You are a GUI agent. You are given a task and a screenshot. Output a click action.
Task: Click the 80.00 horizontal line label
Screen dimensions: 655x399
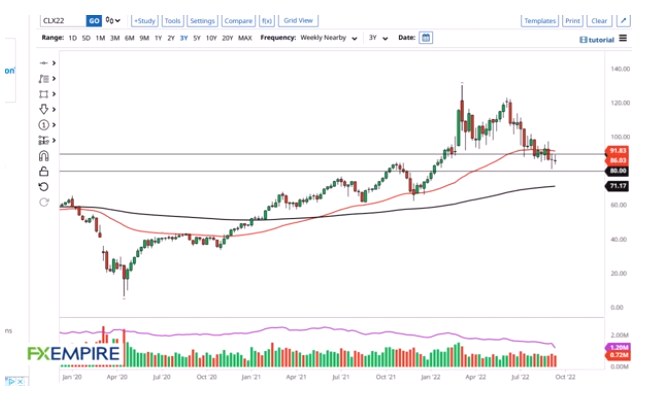click(617, 171)
